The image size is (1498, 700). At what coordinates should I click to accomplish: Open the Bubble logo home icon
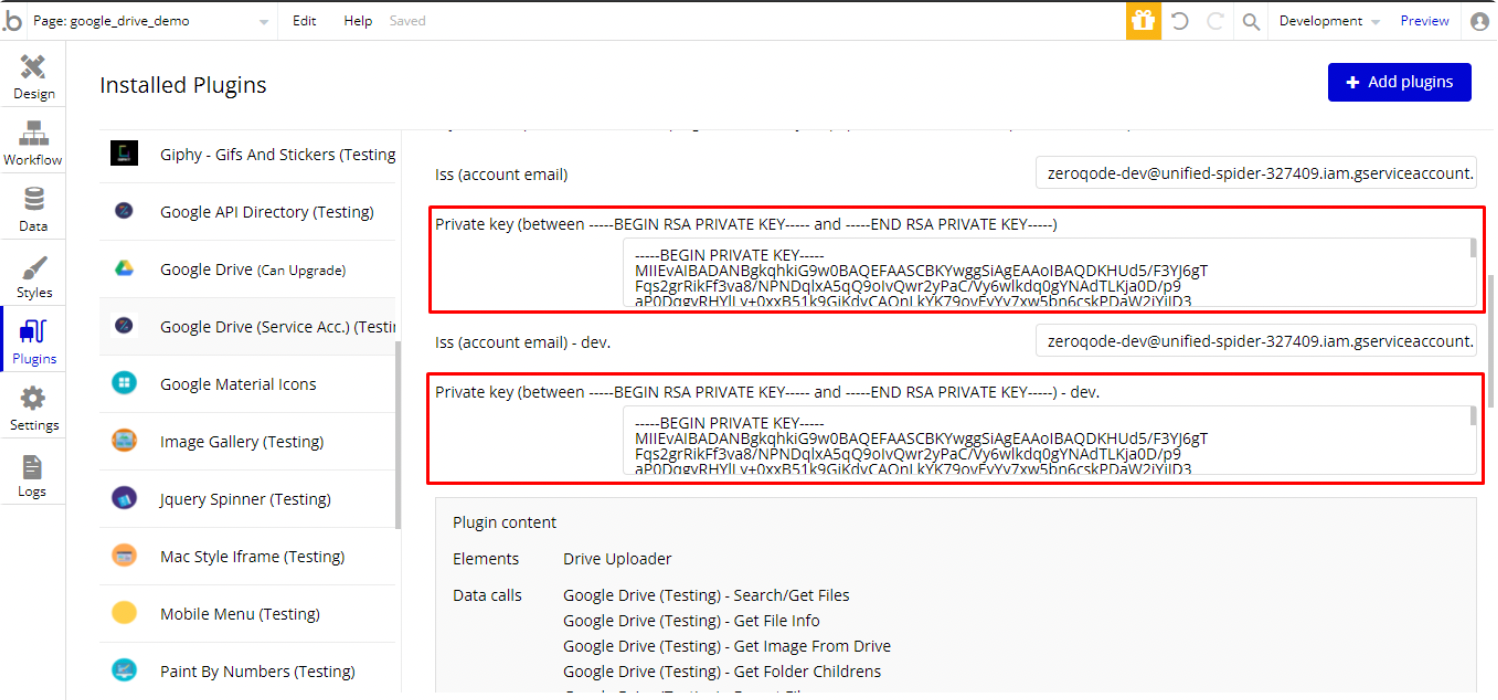tap(12, 20)
